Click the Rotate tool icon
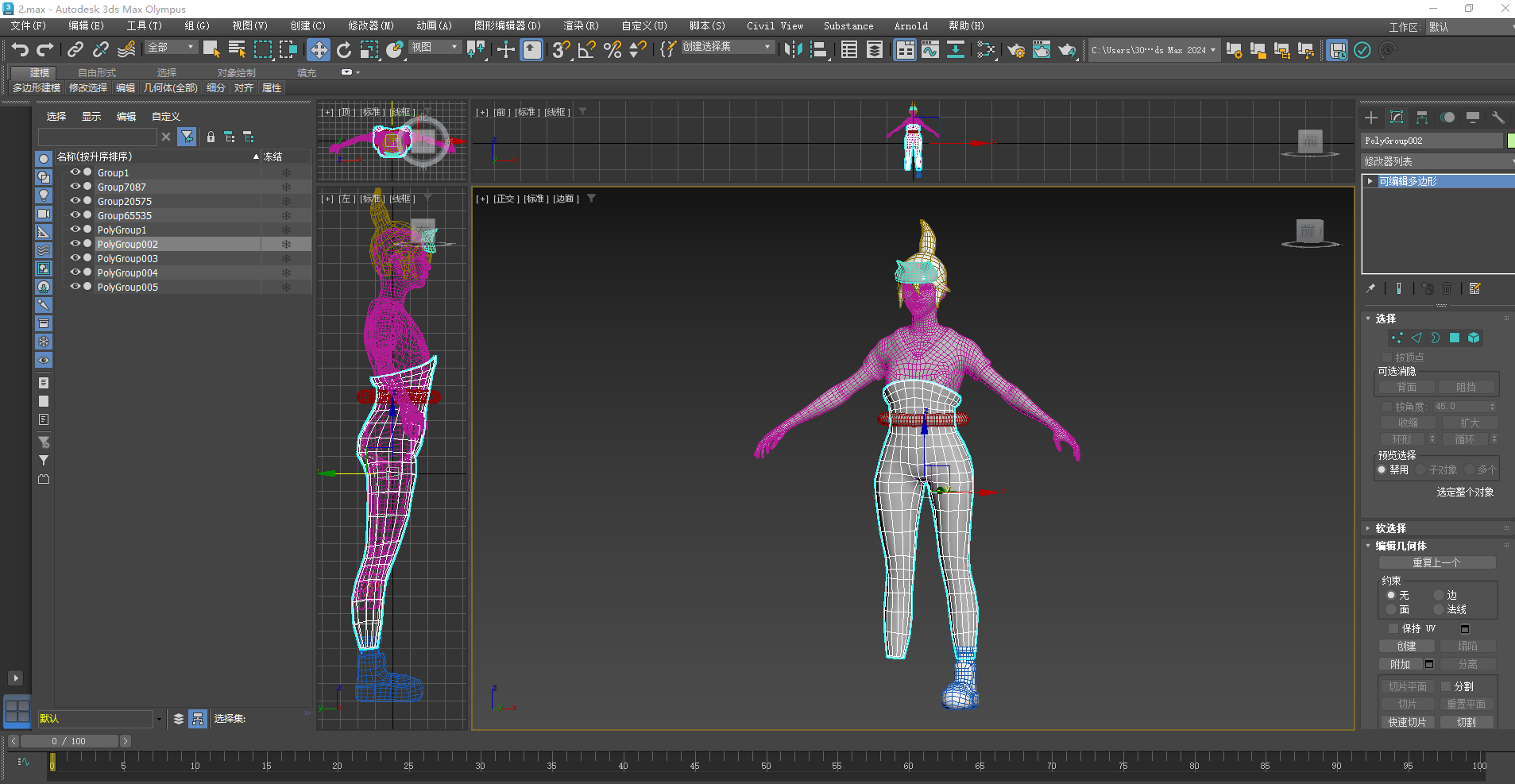Image resolution: width=1515 pixels, height=784 pixels. coord(343,50)
